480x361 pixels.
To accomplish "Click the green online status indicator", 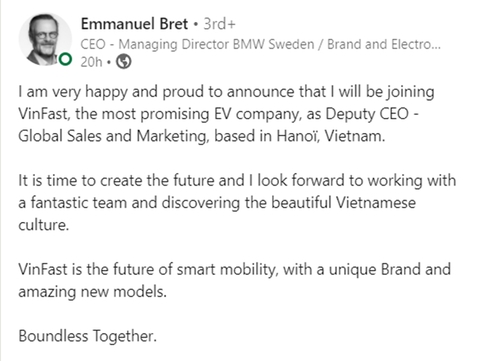I will [x=65, y=60].
